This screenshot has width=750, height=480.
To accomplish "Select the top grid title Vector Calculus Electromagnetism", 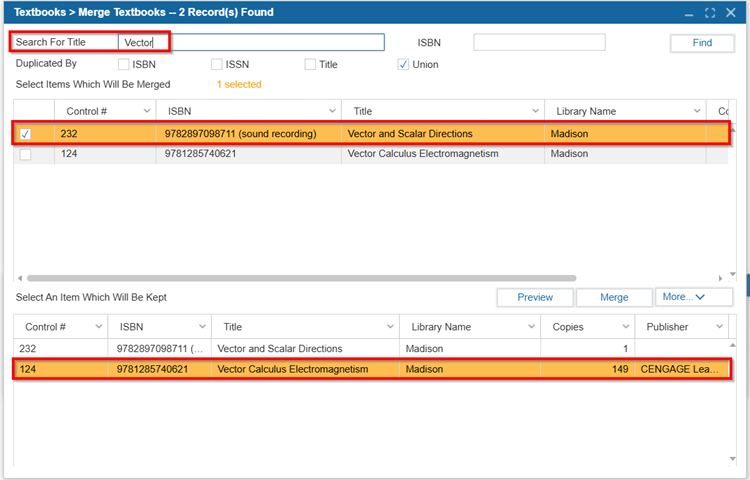I will pos(423,154).
